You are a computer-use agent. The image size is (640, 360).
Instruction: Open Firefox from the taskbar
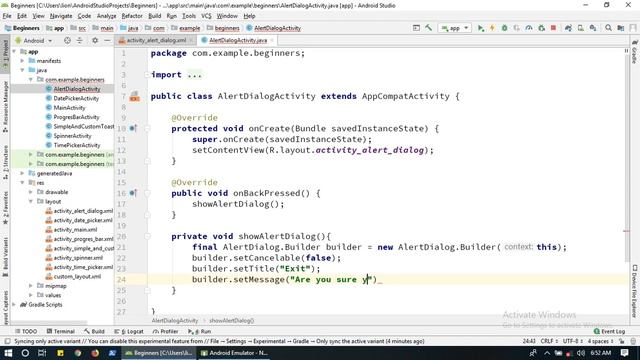(95, 353)
